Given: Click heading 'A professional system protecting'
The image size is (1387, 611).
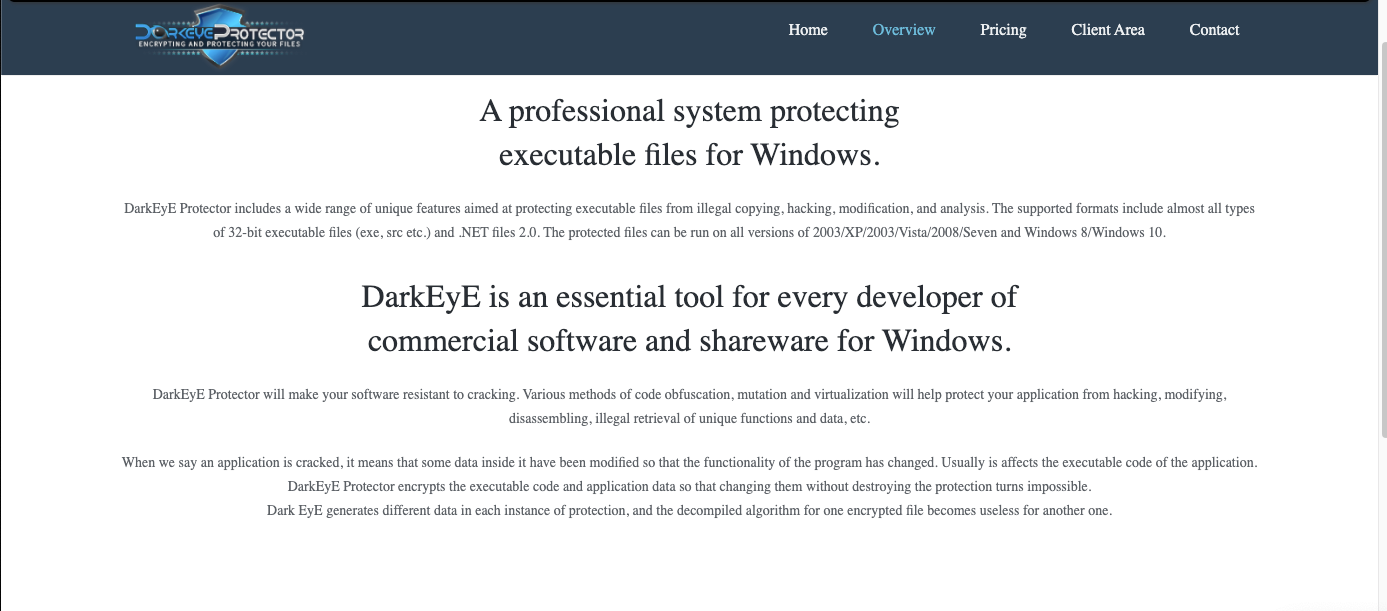Looking at the screenshot, I should [x=689, y=111].
